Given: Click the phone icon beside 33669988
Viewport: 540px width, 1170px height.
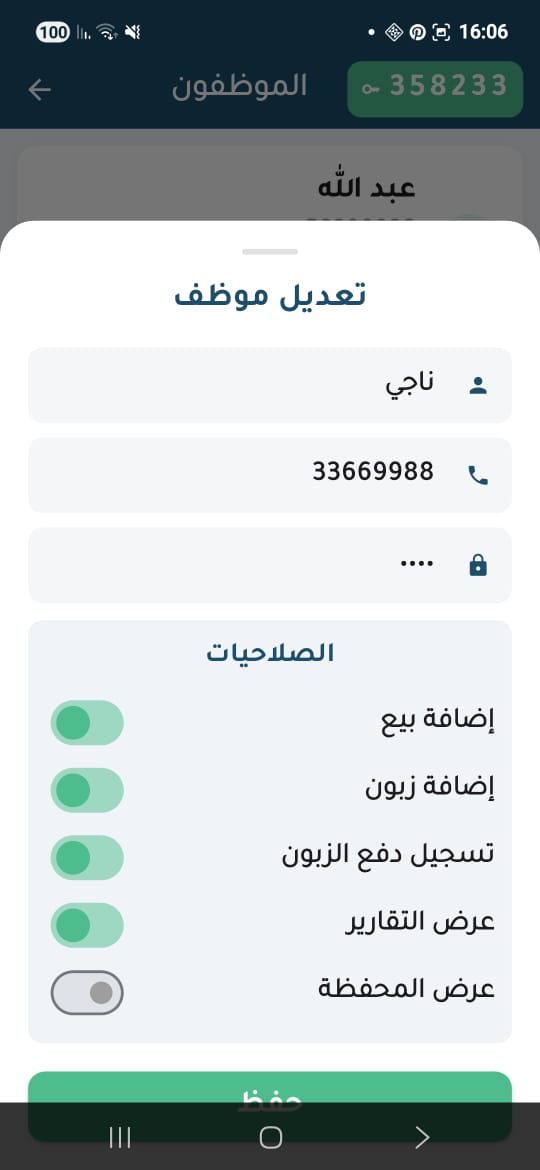Looking at the screenshot, I should [x=477, y=475].
